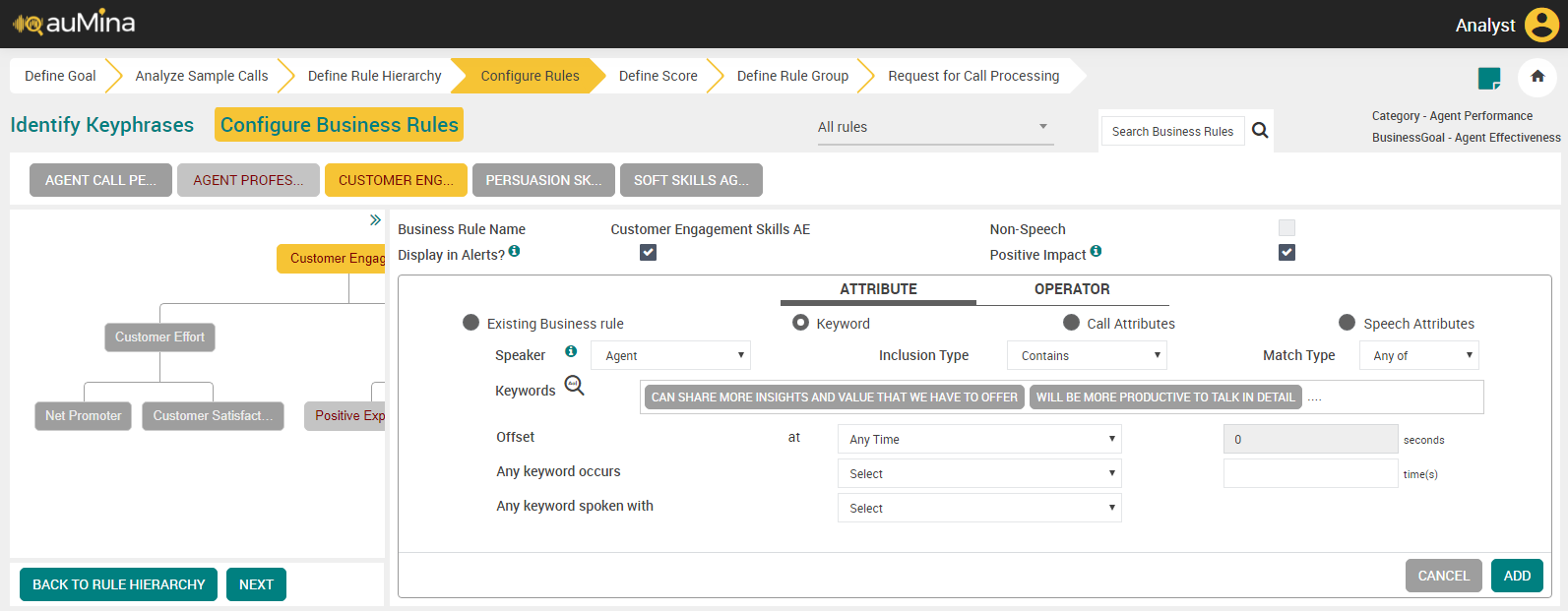Select PERSUASION SK... rule group
Image resolution: width=1568 pixels, height=611 pixels.
543,180
